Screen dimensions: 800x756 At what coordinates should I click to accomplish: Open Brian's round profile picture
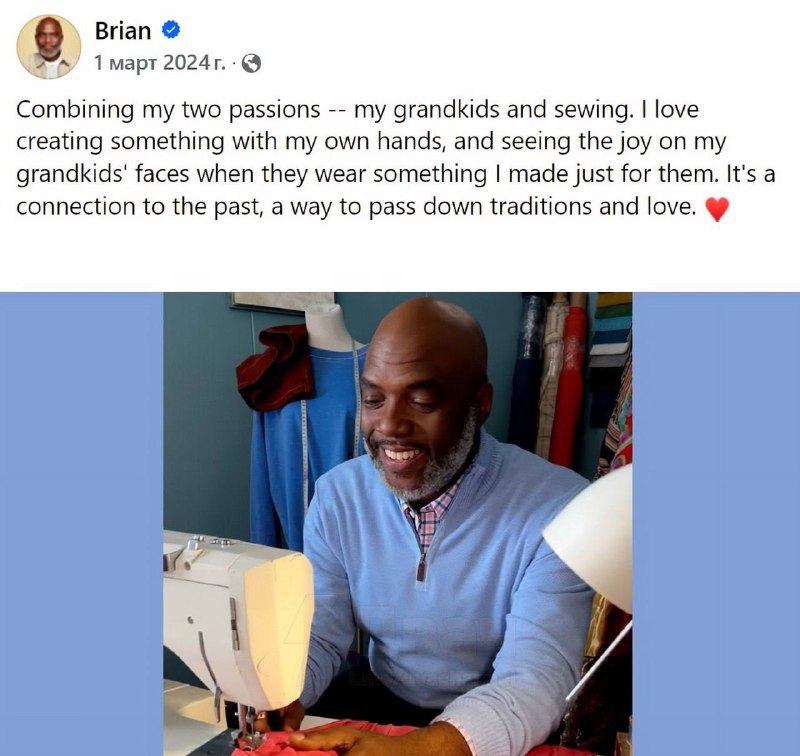pyautogui.click(x=49, y=46)
